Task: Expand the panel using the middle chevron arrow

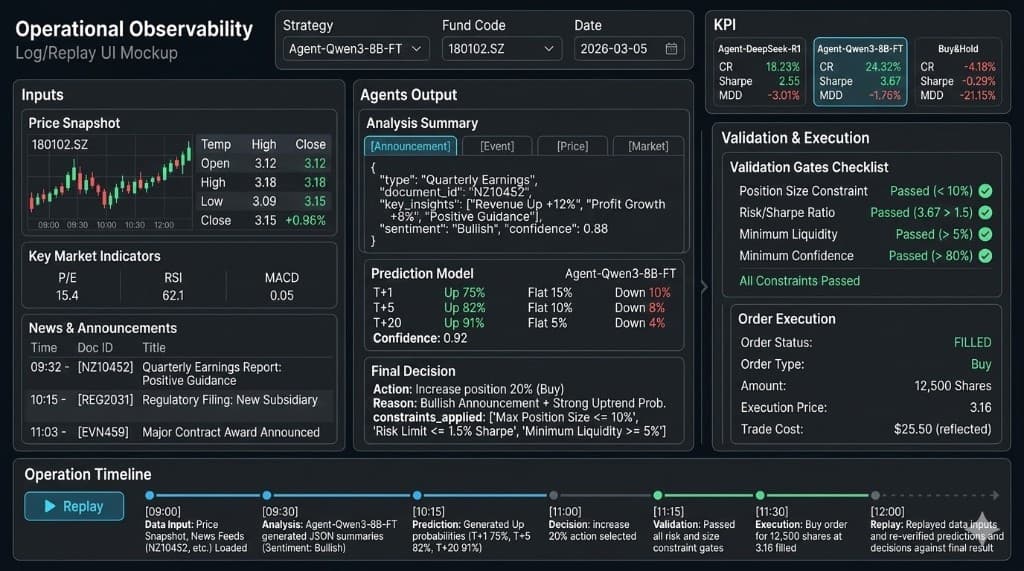Action: pyautogui.click(x=703, y=287)
